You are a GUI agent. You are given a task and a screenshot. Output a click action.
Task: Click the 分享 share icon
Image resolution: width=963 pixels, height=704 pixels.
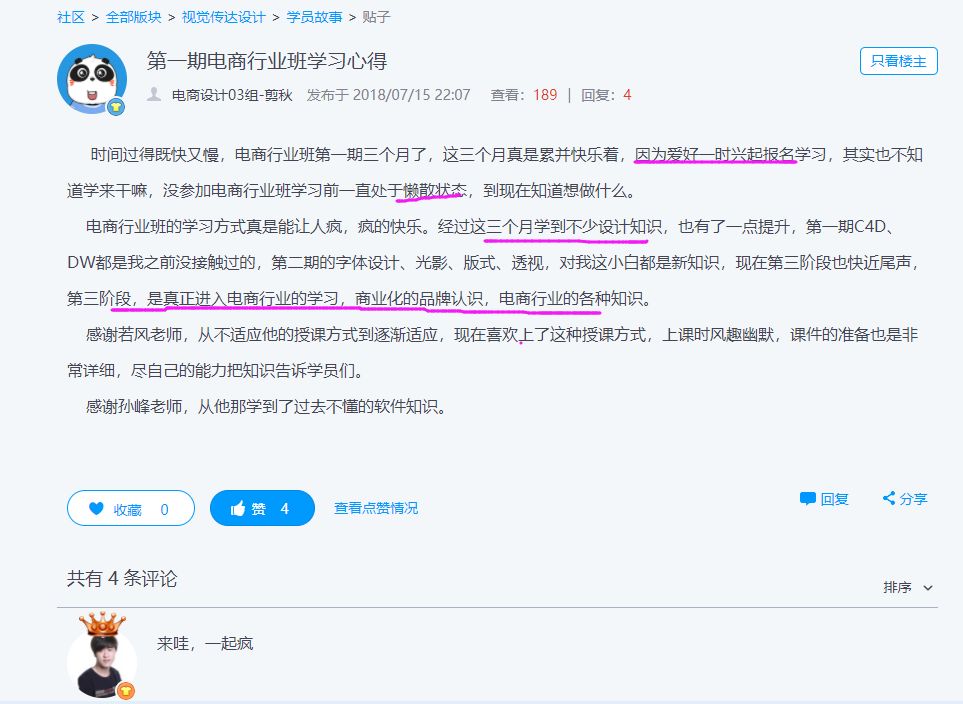click(888, 498)
